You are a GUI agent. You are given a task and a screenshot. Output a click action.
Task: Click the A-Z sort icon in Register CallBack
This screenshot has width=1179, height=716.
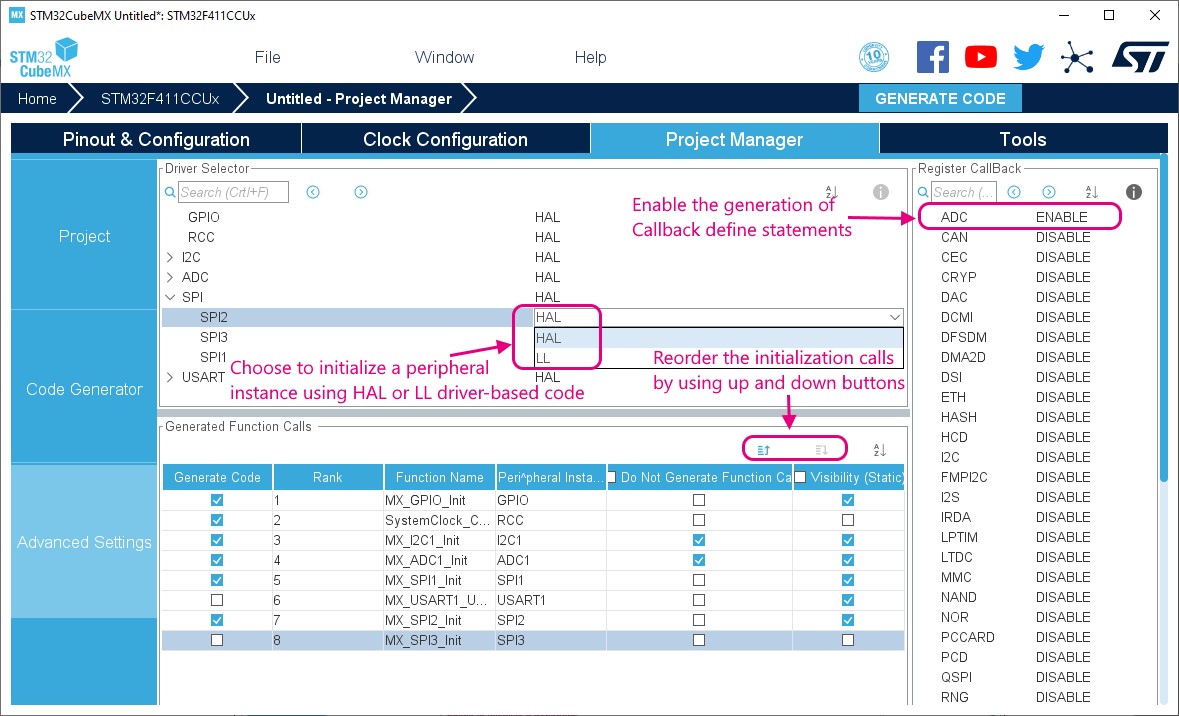[1092, 193]
